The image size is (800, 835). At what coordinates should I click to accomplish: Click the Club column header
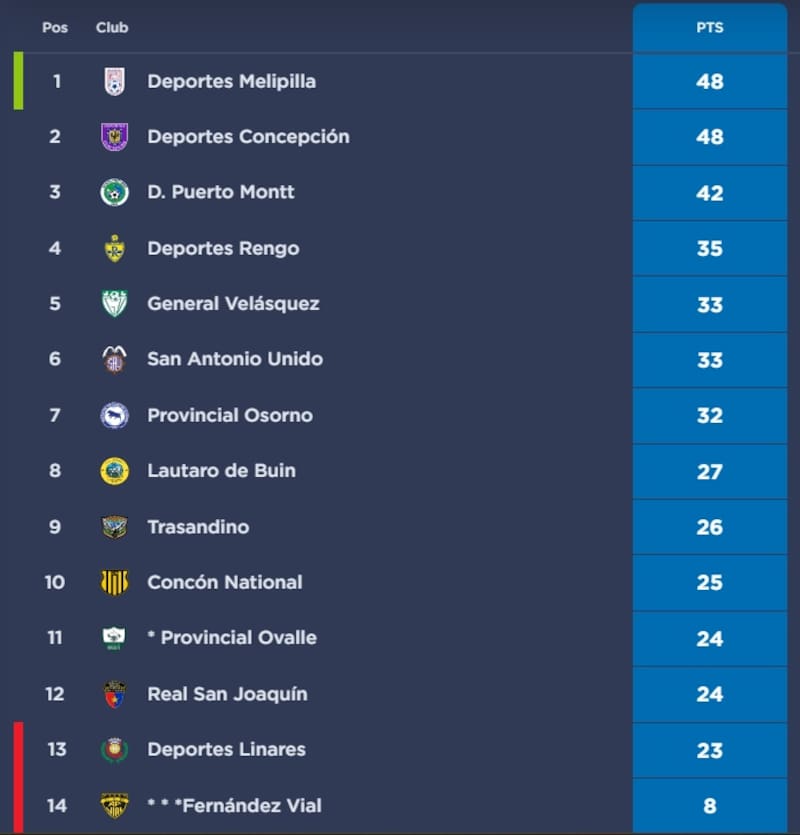point(112,28)
